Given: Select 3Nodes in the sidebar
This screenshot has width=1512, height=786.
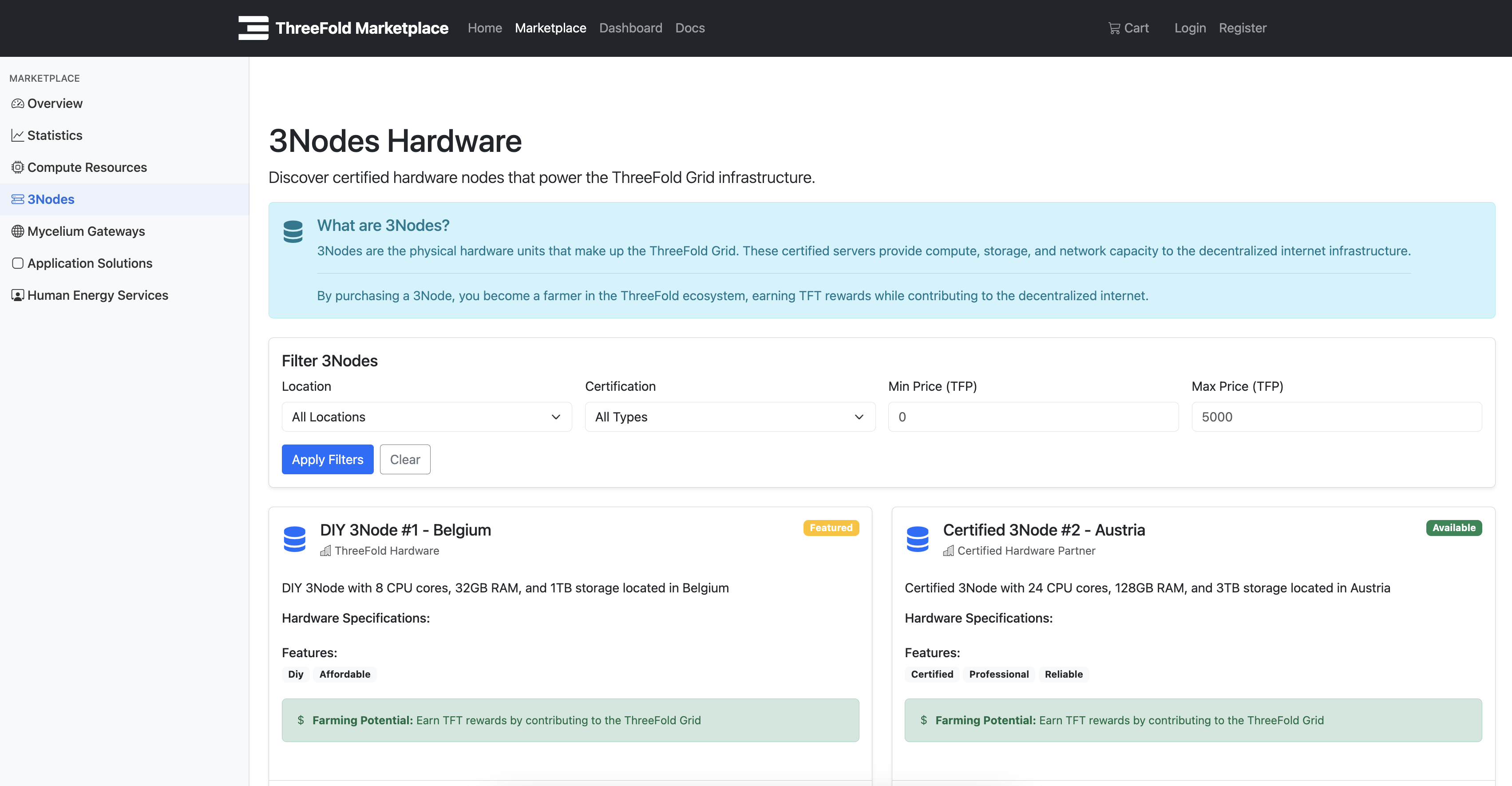Looking at the screenshot, I should pos(51,199).
